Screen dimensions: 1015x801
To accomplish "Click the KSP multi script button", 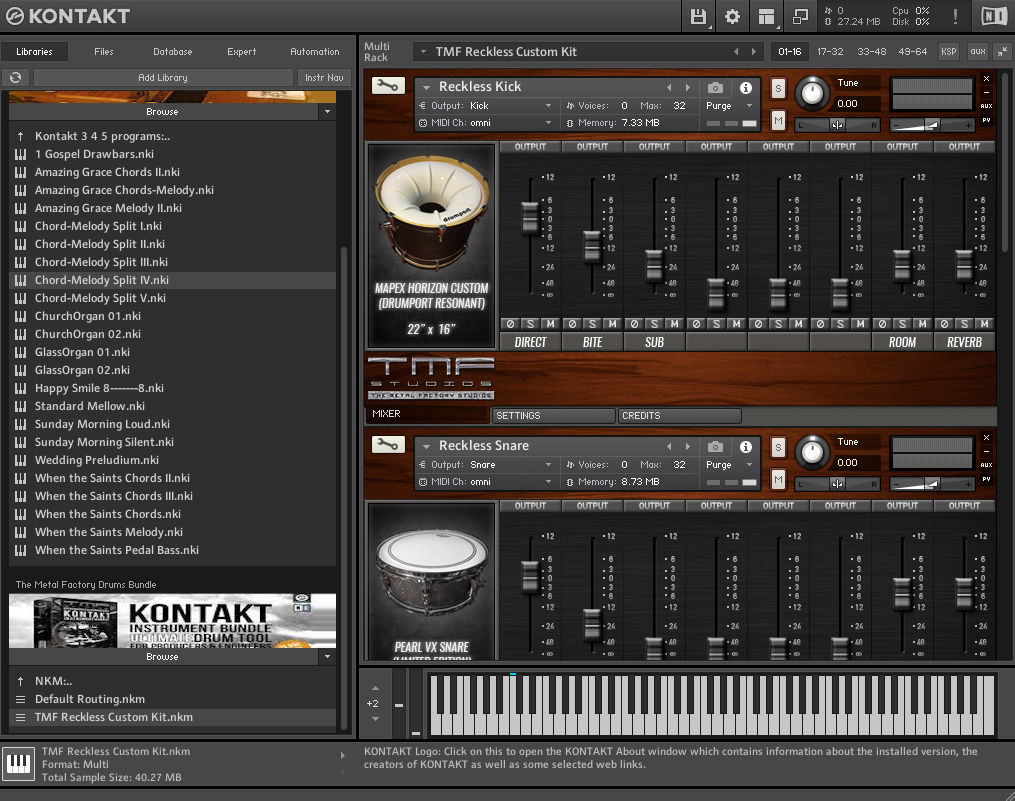I will 948,51.
